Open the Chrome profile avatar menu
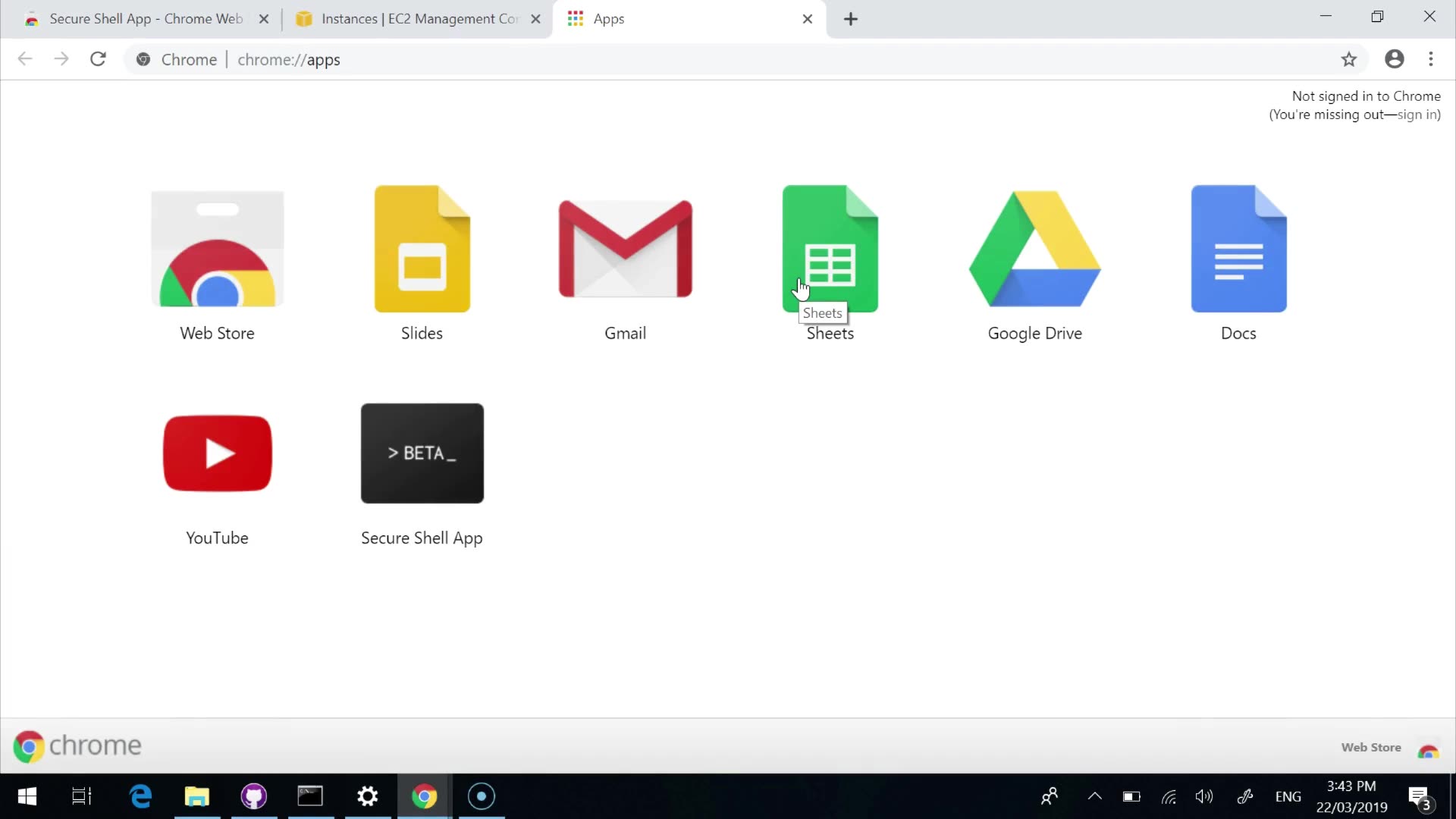The image size is (1456, 819). 1394,59
